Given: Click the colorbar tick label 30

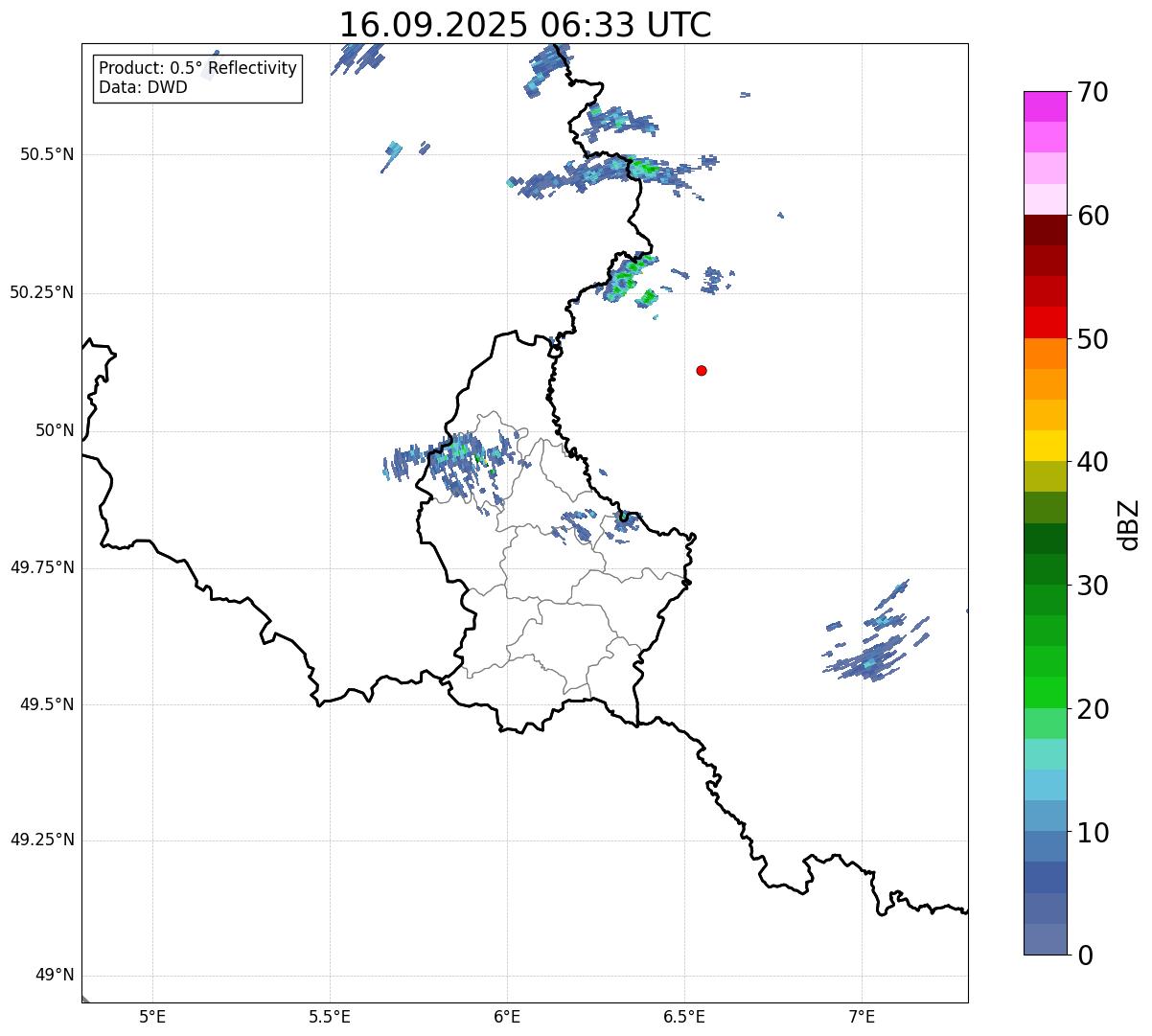Looking at the screenshot, I should coord(1093,586).
